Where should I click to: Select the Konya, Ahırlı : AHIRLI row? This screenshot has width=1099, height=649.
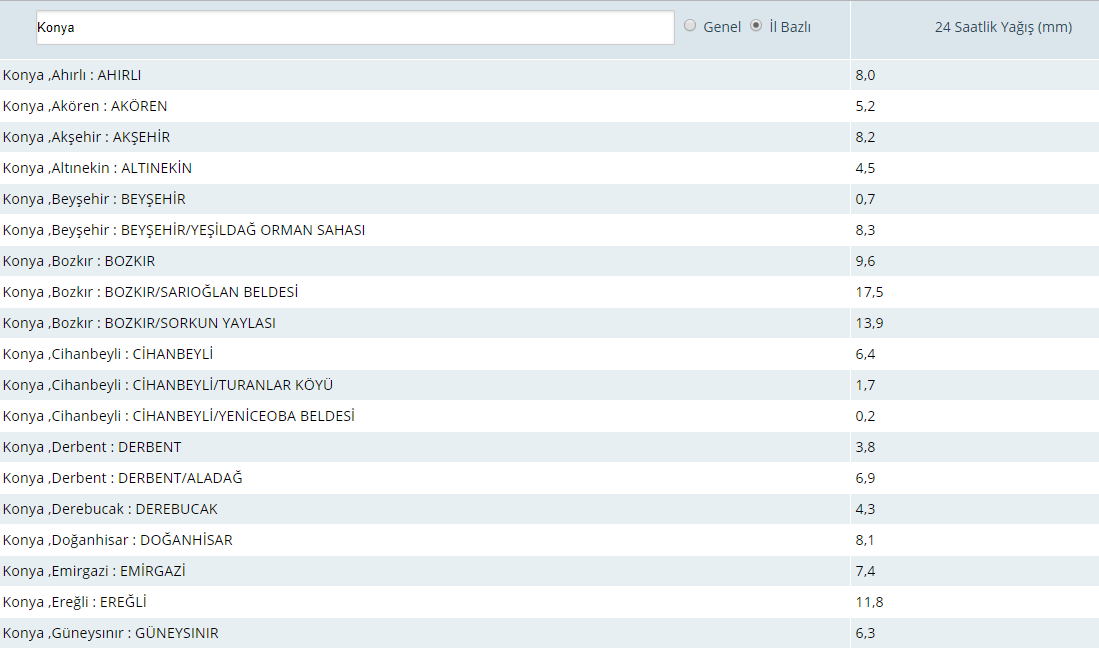coord(550,75)
